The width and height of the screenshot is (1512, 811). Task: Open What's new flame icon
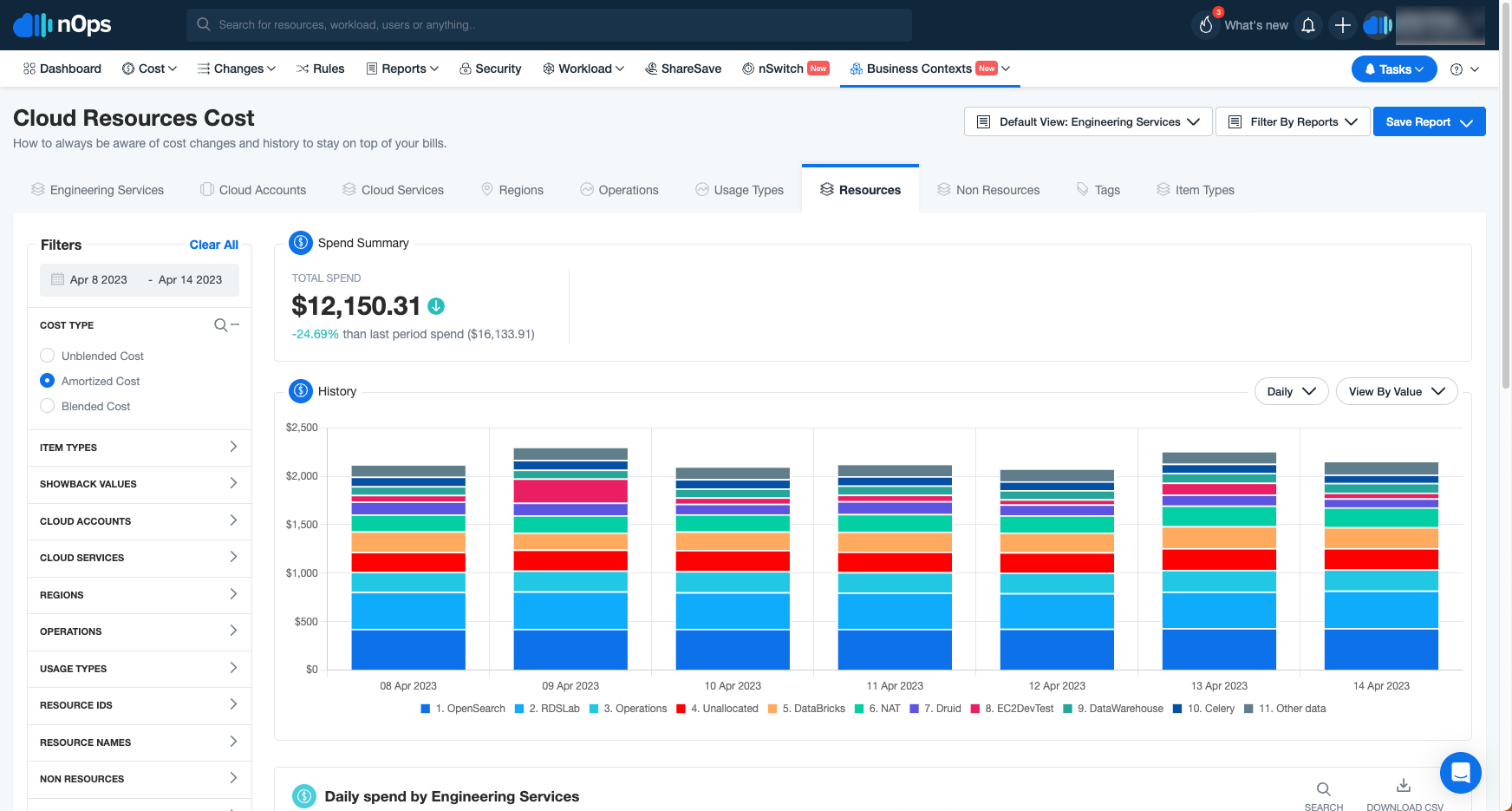click(x=1206, y=25)
